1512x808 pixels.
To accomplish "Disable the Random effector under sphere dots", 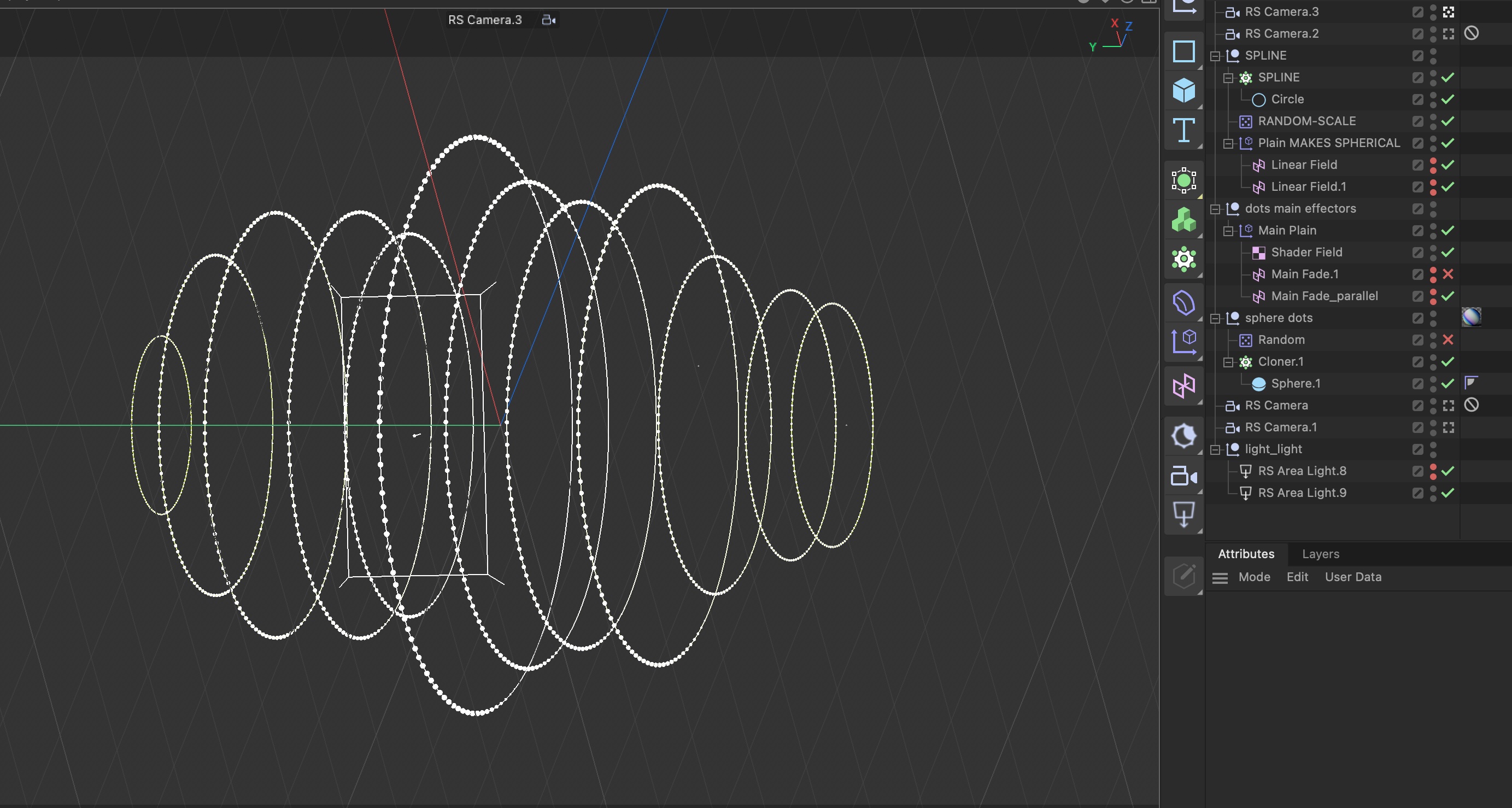I will [1449, 339].
